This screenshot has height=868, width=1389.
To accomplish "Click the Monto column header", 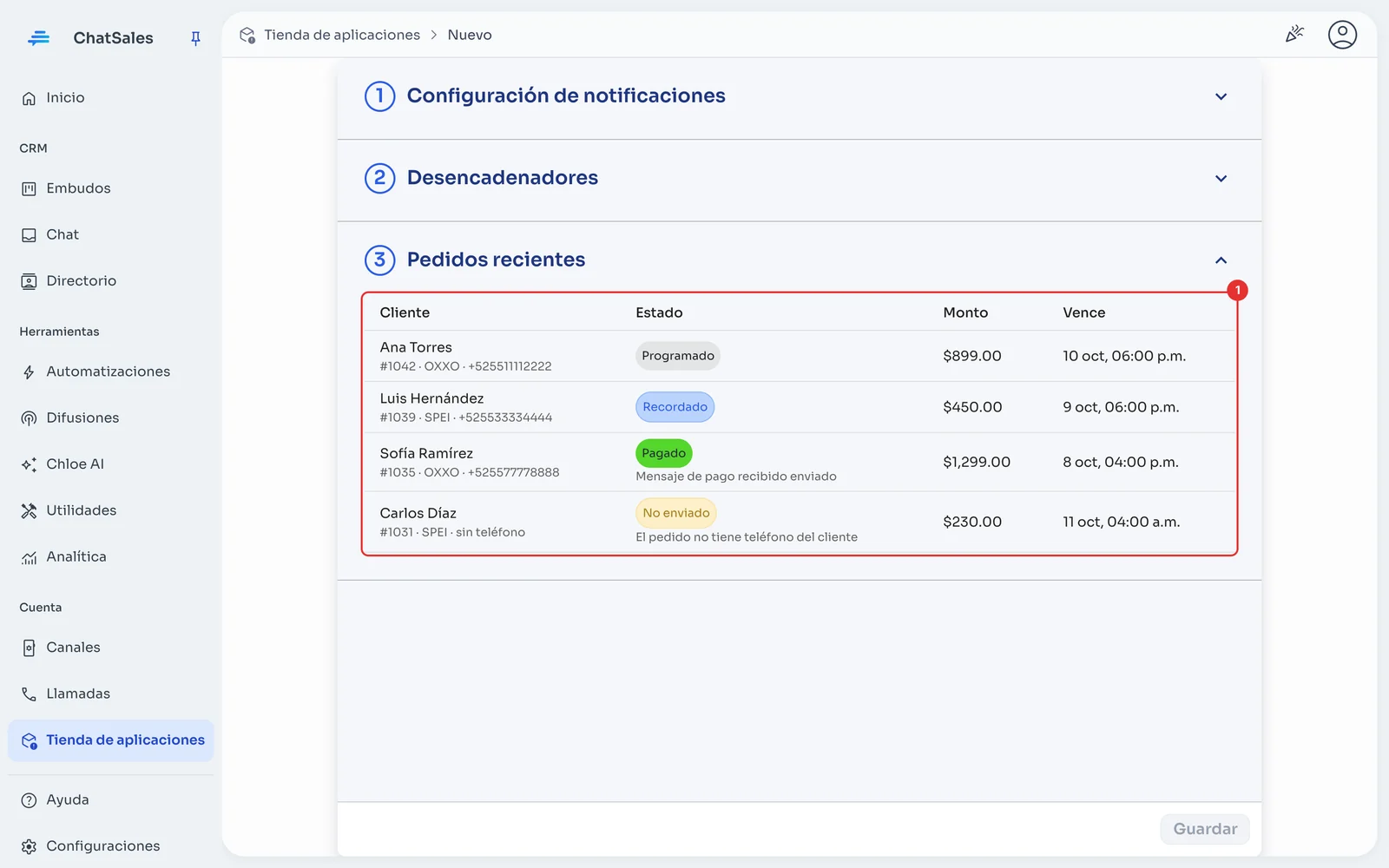I will tap(965, 312).
